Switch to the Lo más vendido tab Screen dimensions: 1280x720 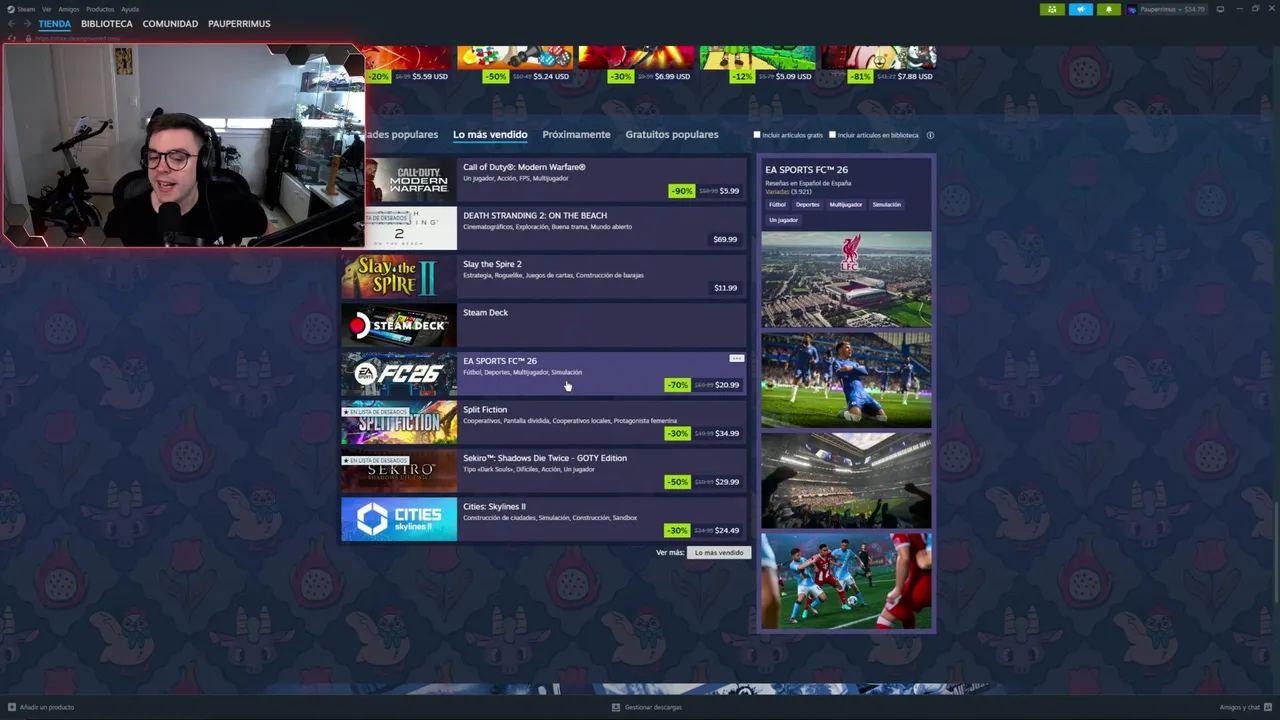click(490, 135)
